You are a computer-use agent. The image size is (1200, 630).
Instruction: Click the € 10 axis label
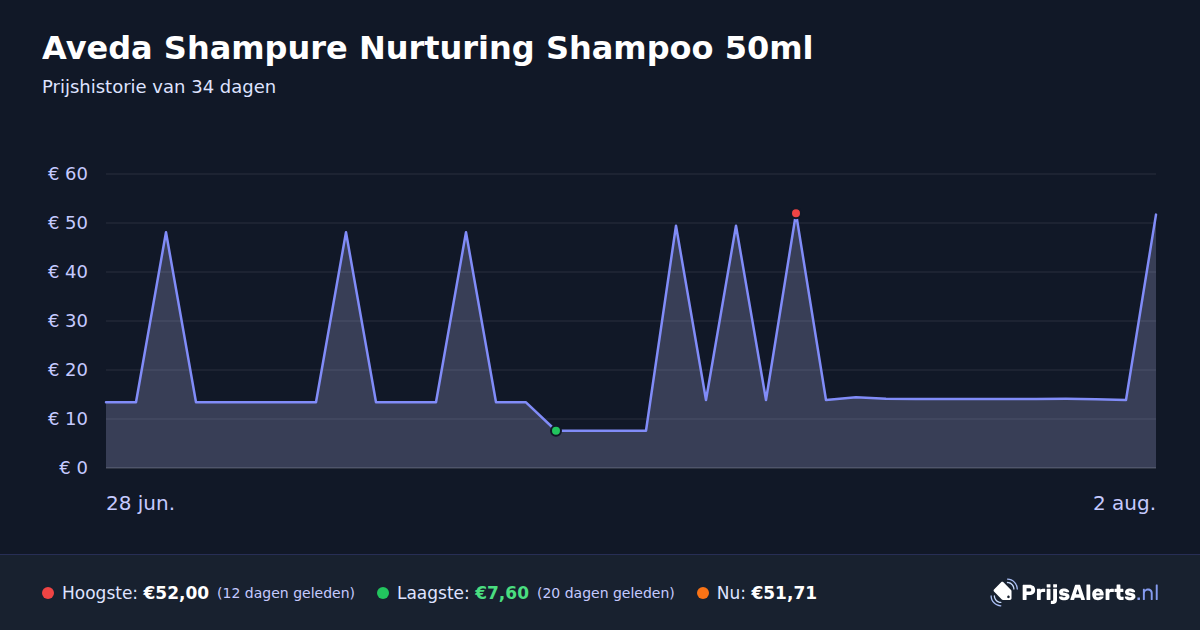68,419
